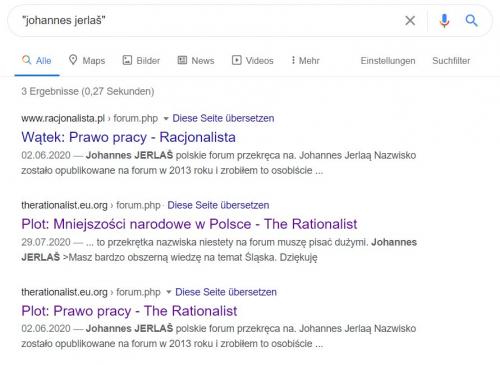Click Diese Seite übersetzen for the last result
Image resolution: width=500 pixels, height=365 pixels.
tap(226, 292)
